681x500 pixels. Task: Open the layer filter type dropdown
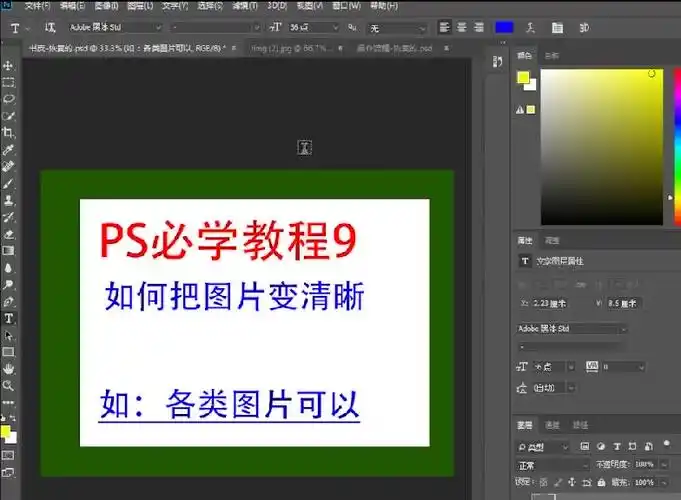tap(542, 447)
